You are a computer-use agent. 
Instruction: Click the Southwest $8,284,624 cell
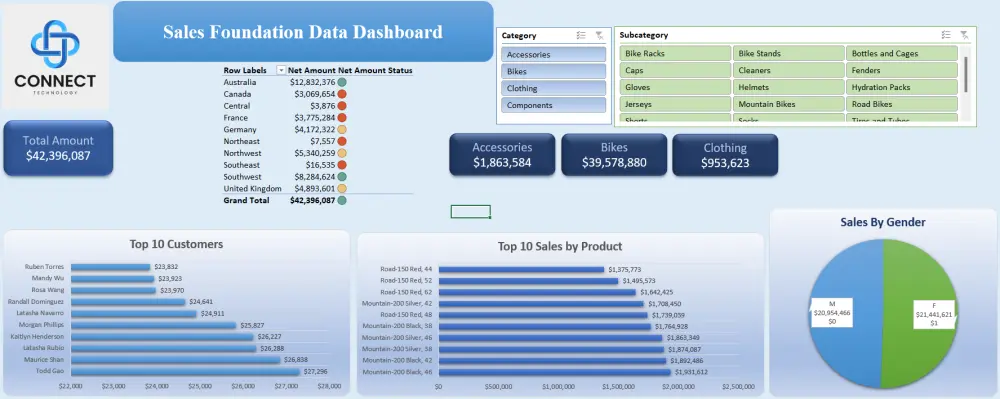coord(312,177)
